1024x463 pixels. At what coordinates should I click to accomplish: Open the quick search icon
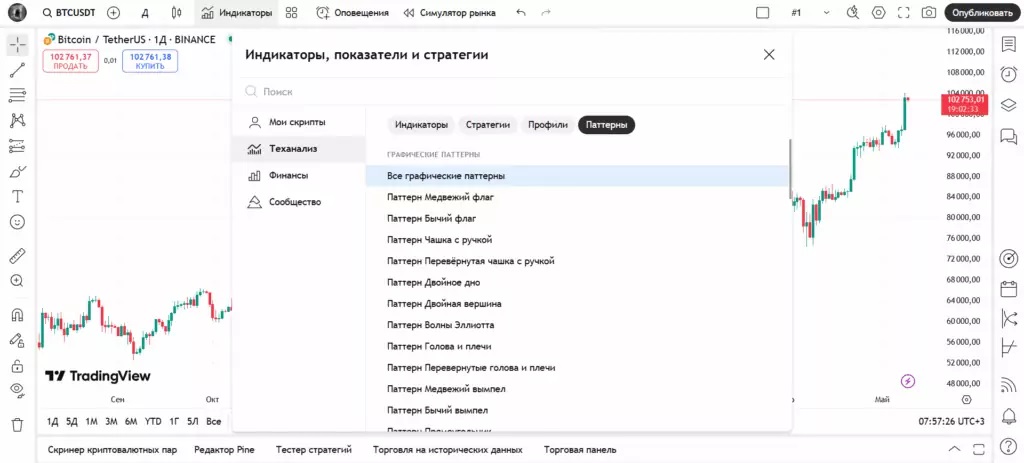[853, 12]
